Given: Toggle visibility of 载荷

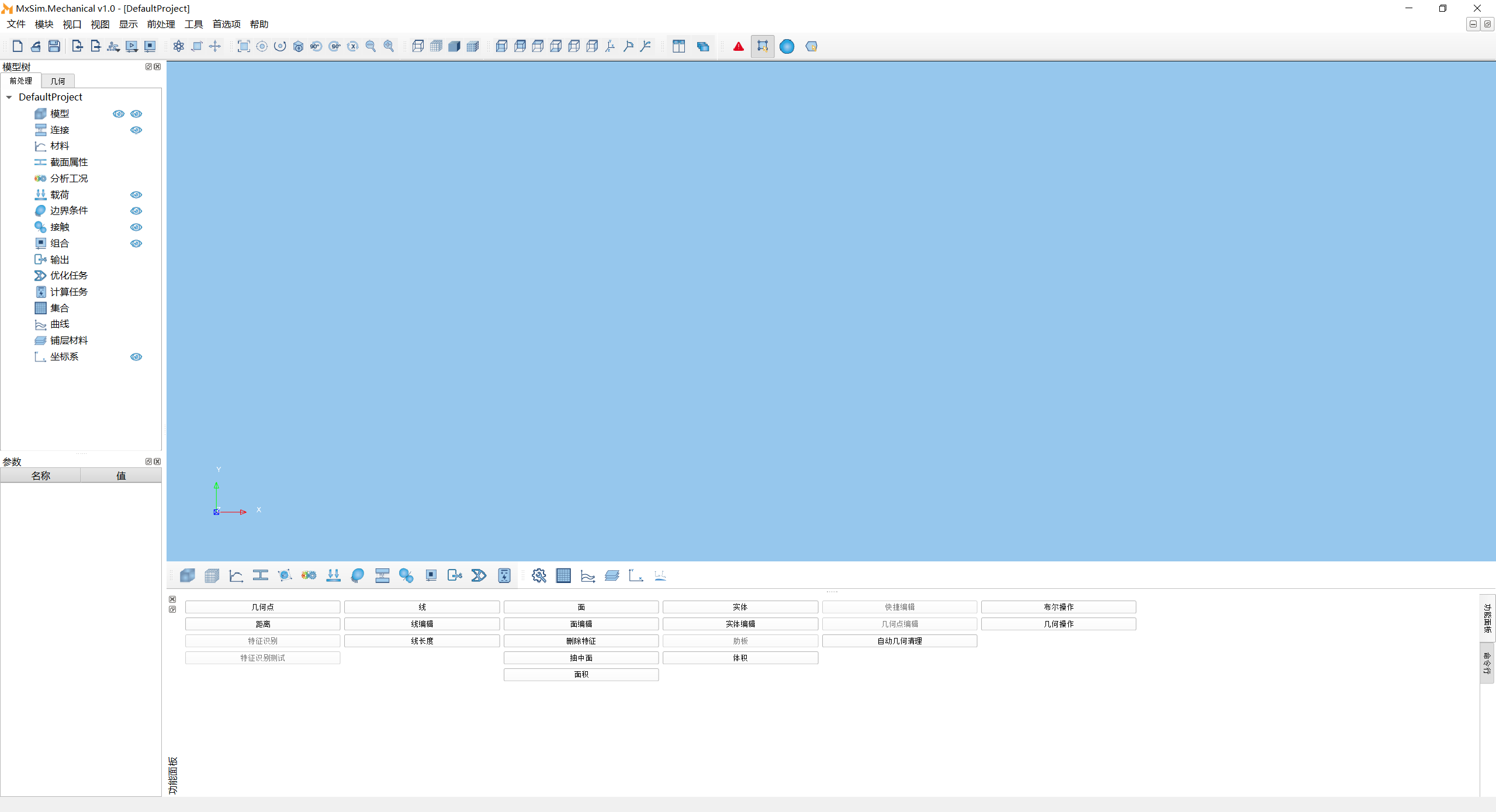Looking at the screenshot, I should click(136, 195).
